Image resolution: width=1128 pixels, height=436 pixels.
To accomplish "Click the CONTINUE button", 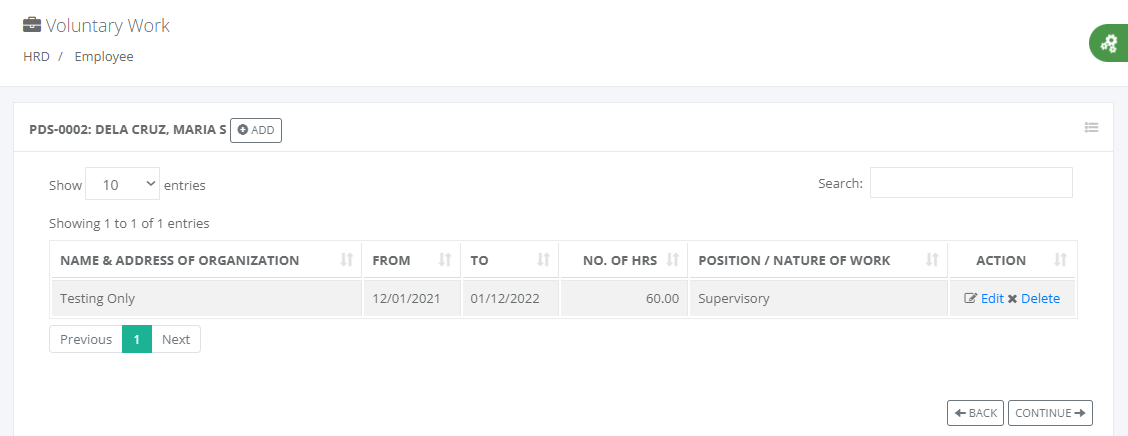I will pos(1050,413).
